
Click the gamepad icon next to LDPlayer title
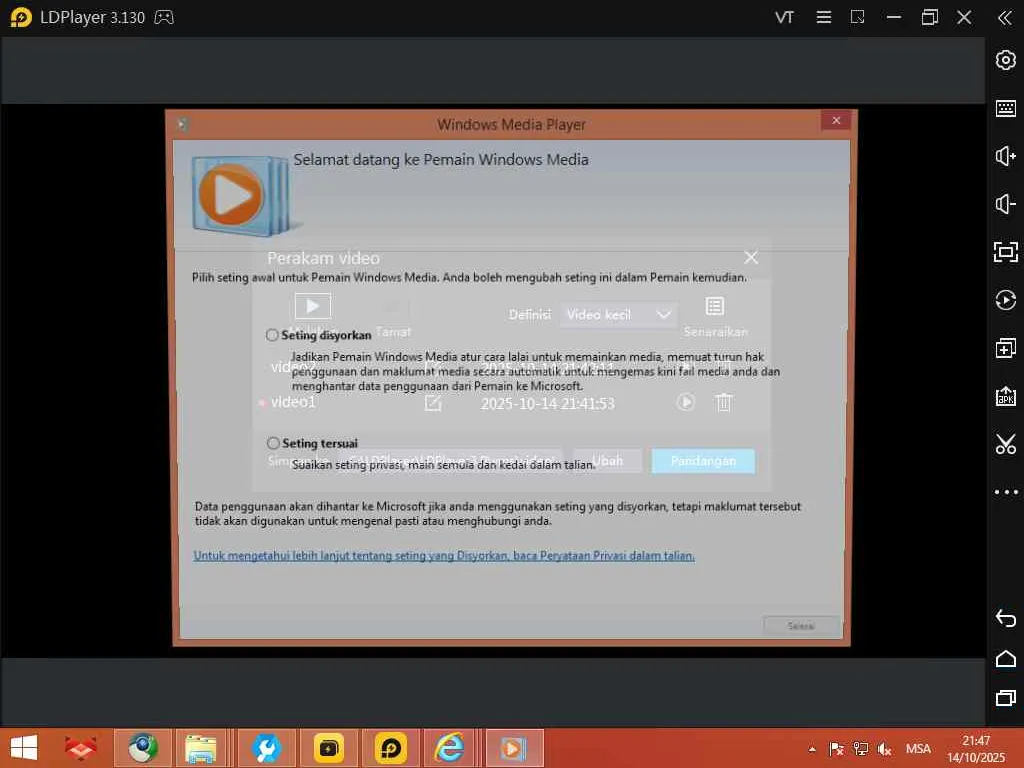[x=163, y=18]
